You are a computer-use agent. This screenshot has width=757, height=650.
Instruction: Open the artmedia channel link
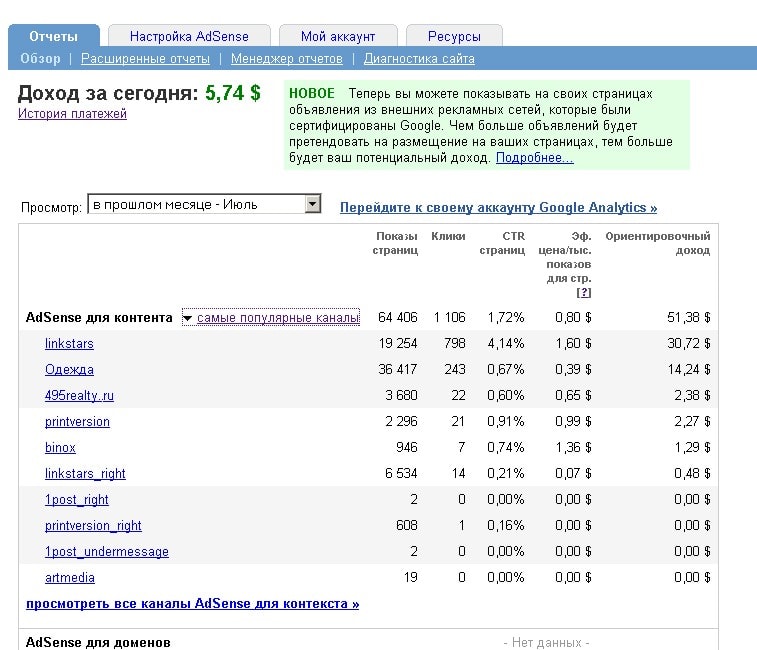(x=70, y=578)
